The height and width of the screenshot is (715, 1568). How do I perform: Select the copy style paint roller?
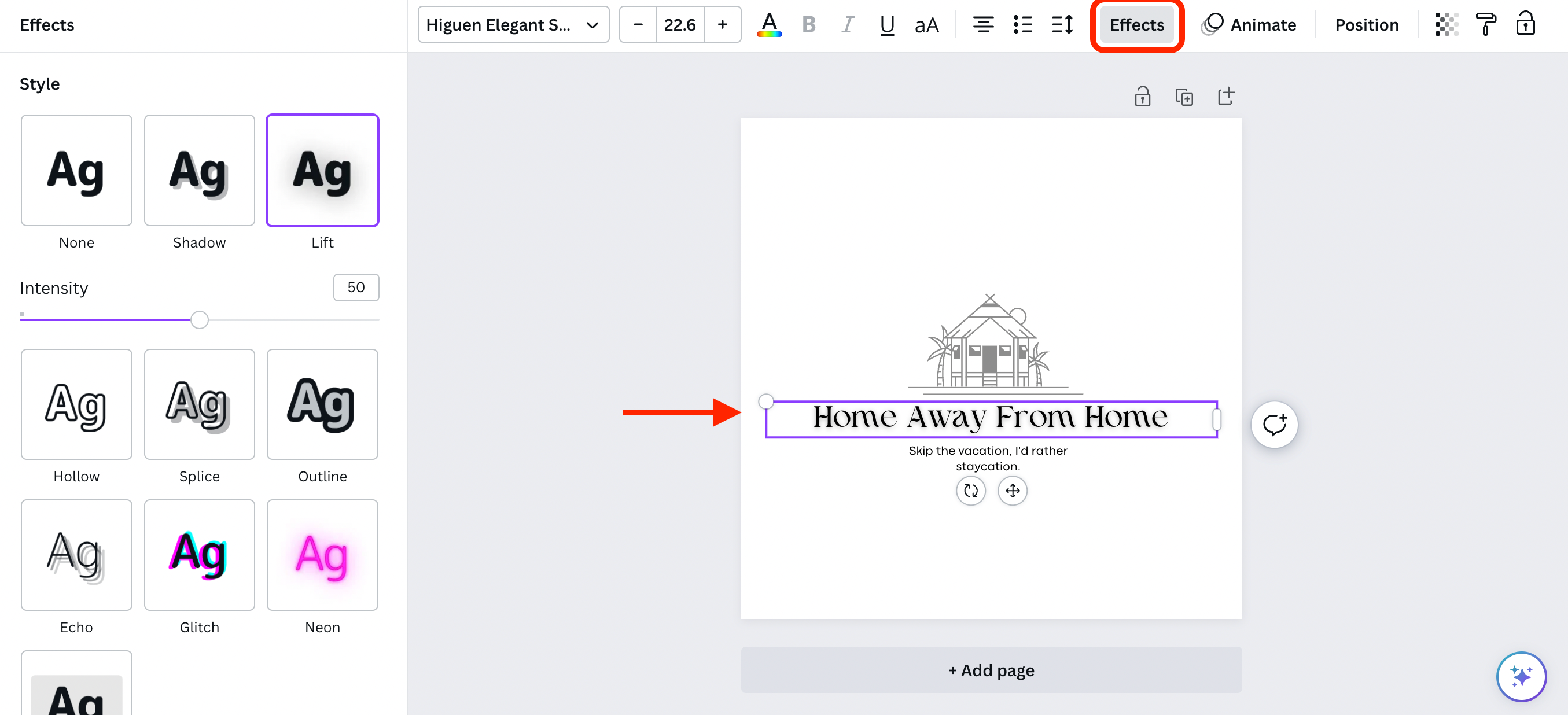[1485, 24]
